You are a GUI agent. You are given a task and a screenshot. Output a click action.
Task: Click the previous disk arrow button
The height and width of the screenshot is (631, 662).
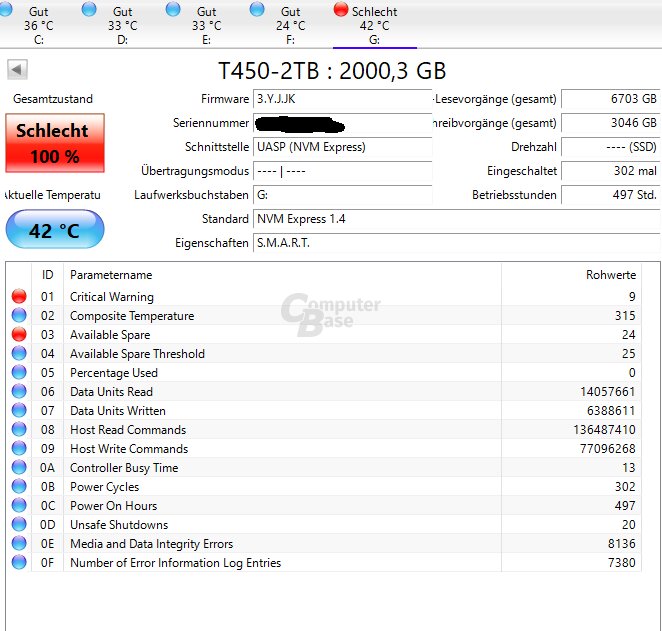pyautogui.click(x=17, y=69)
